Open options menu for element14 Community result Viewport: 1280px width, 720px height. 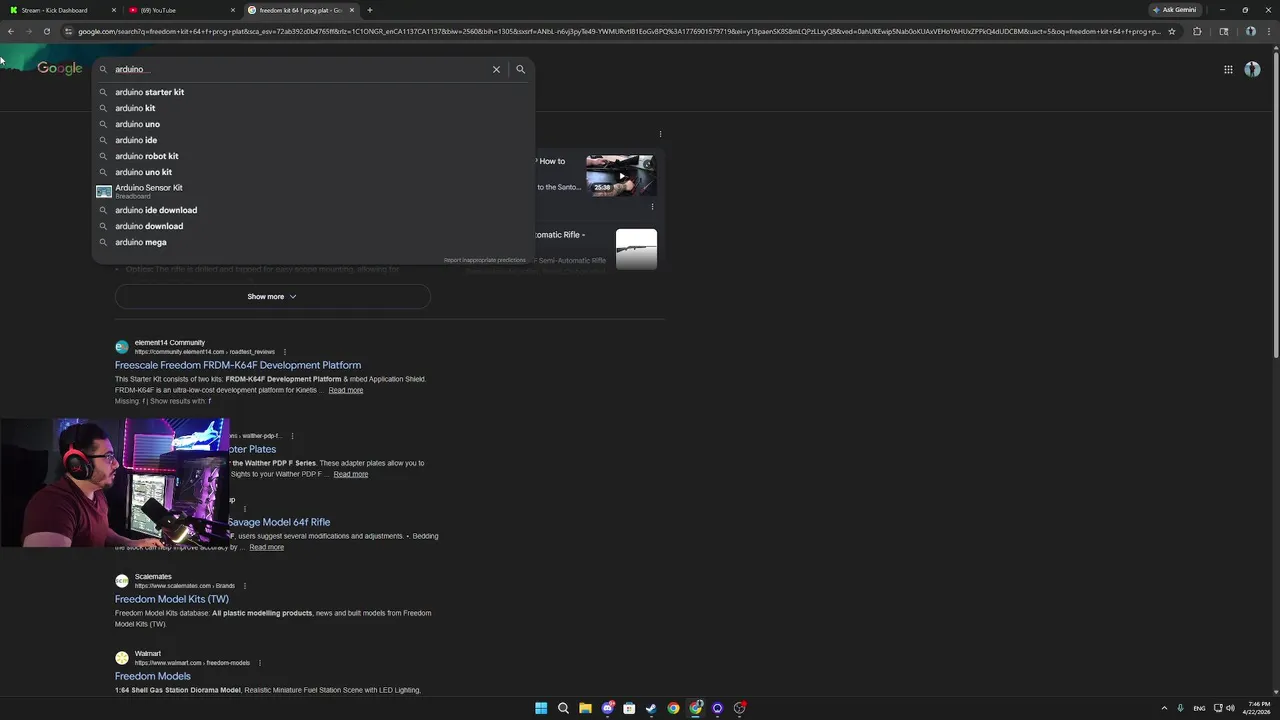pos(285,352)
